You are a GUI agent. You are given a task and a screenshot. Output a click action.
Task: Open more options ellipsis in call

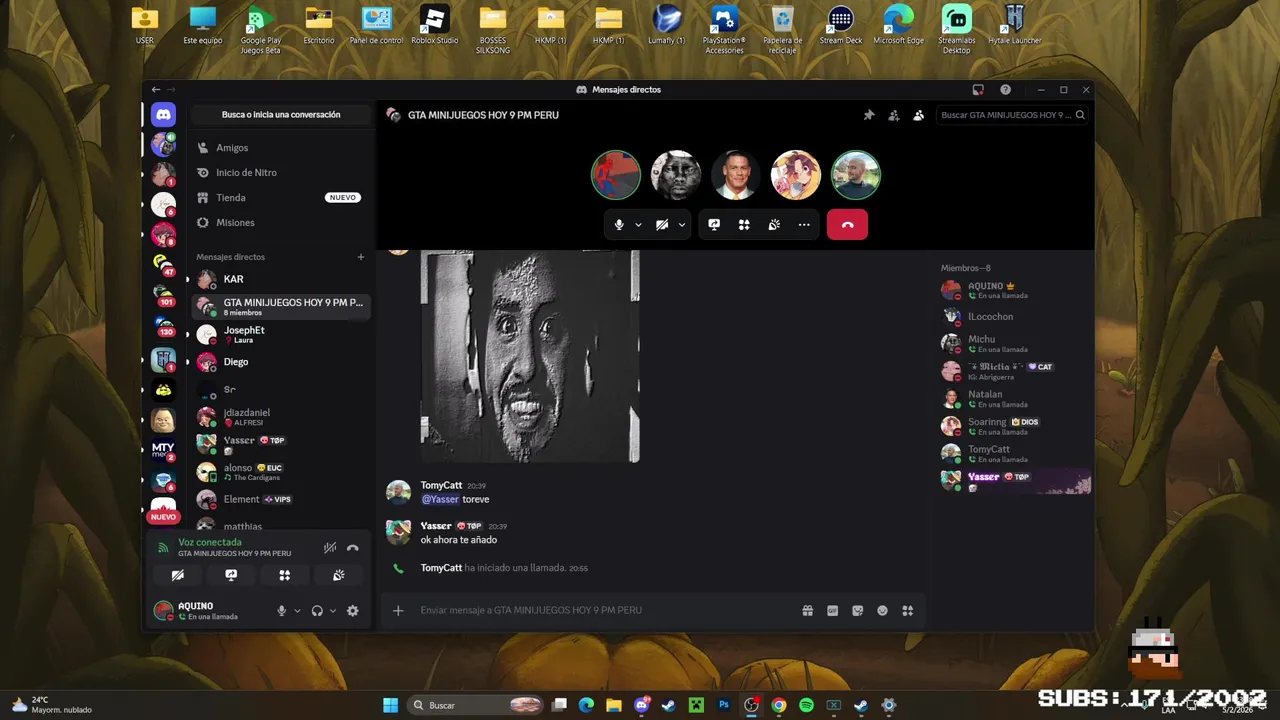pyautogui.click(x=804, y=225)
